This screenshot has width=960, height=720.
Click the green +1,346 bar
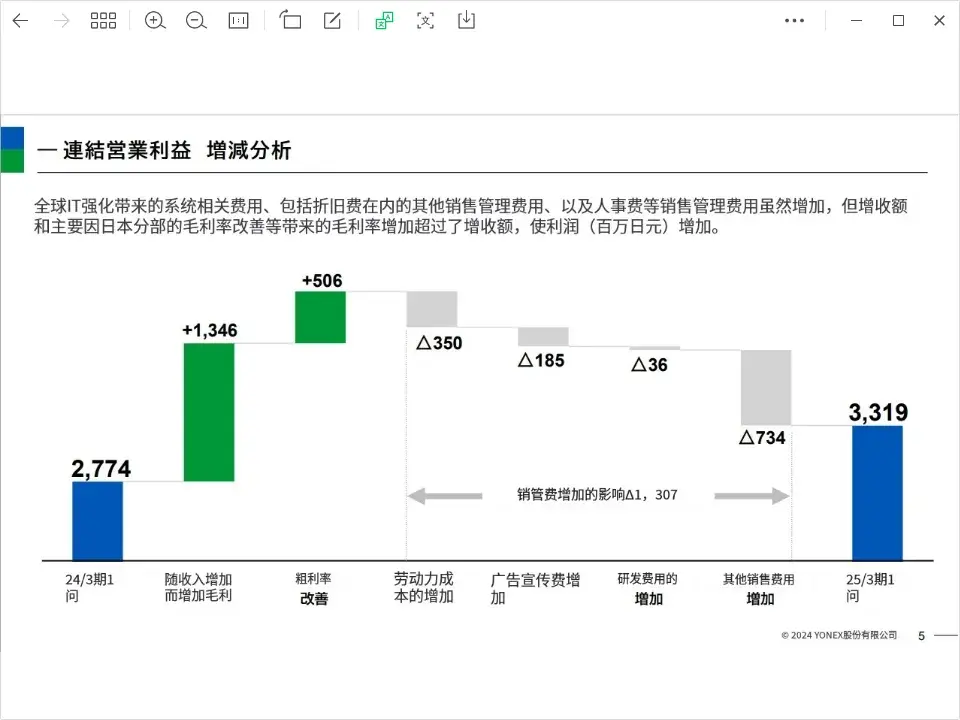[x=209, y=412]
